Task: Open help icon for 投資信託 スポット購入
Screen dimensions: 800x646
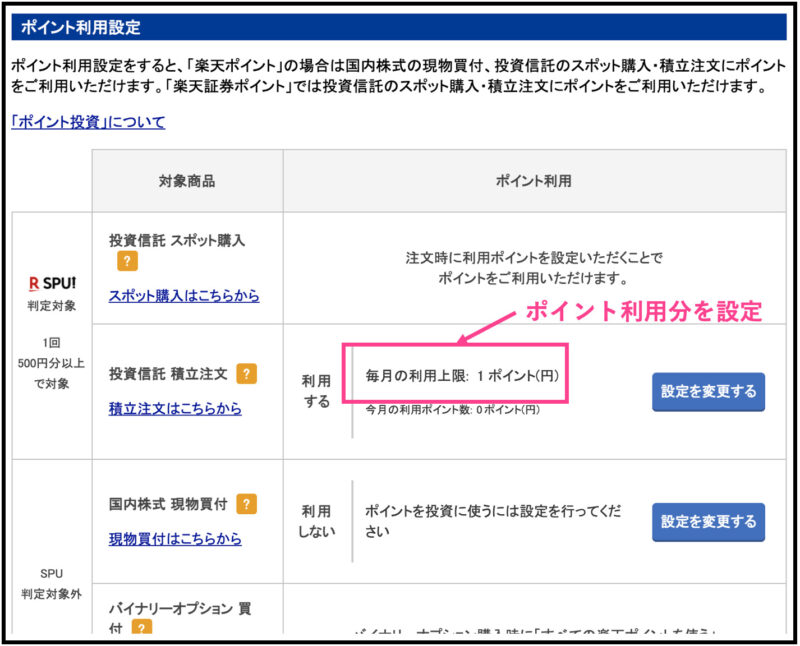Action: (x=127, y=261)
